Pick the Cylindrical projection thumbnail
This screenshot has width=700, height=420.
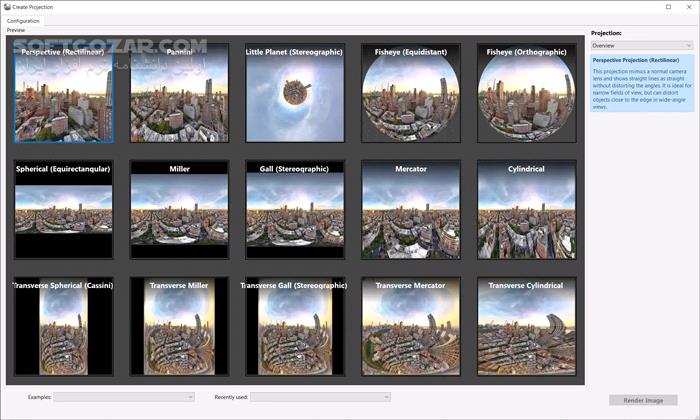pyautogui.click(x=526, y=210)
